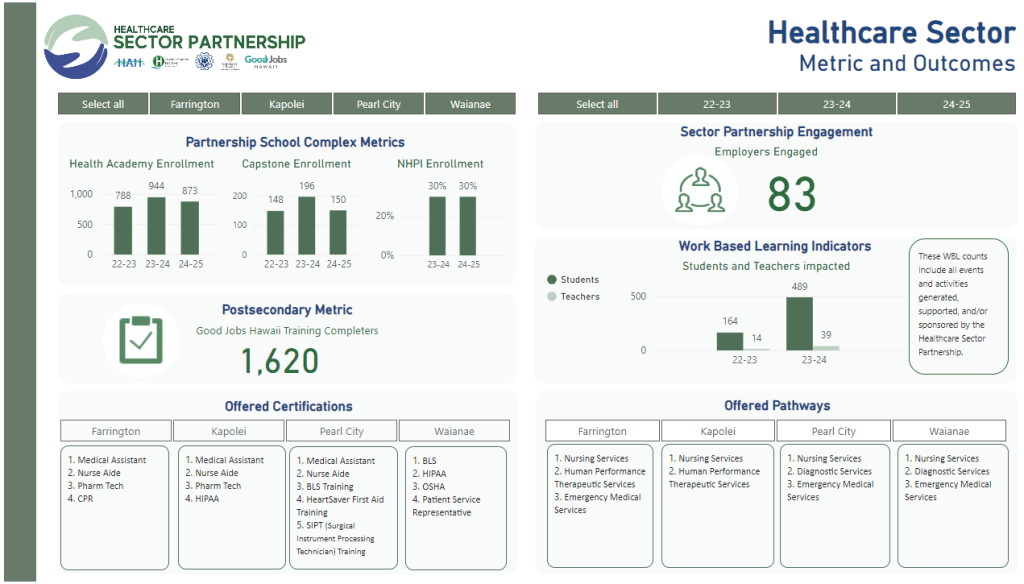Click the NHPI Enrollment 23-24 bar
This screenshot has width=1024, height=584.
(x=438, y=226)
